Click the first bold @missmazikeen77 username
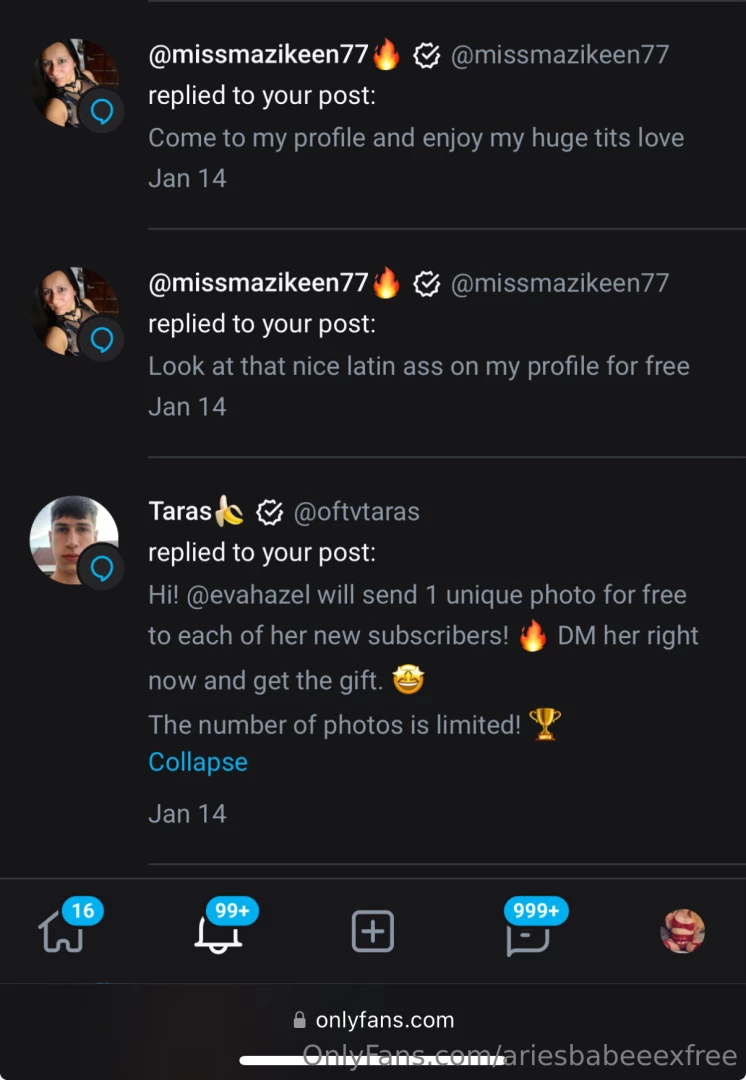Screen dimensions: 746x1080 pyautogui.click(x=258, y=55)
